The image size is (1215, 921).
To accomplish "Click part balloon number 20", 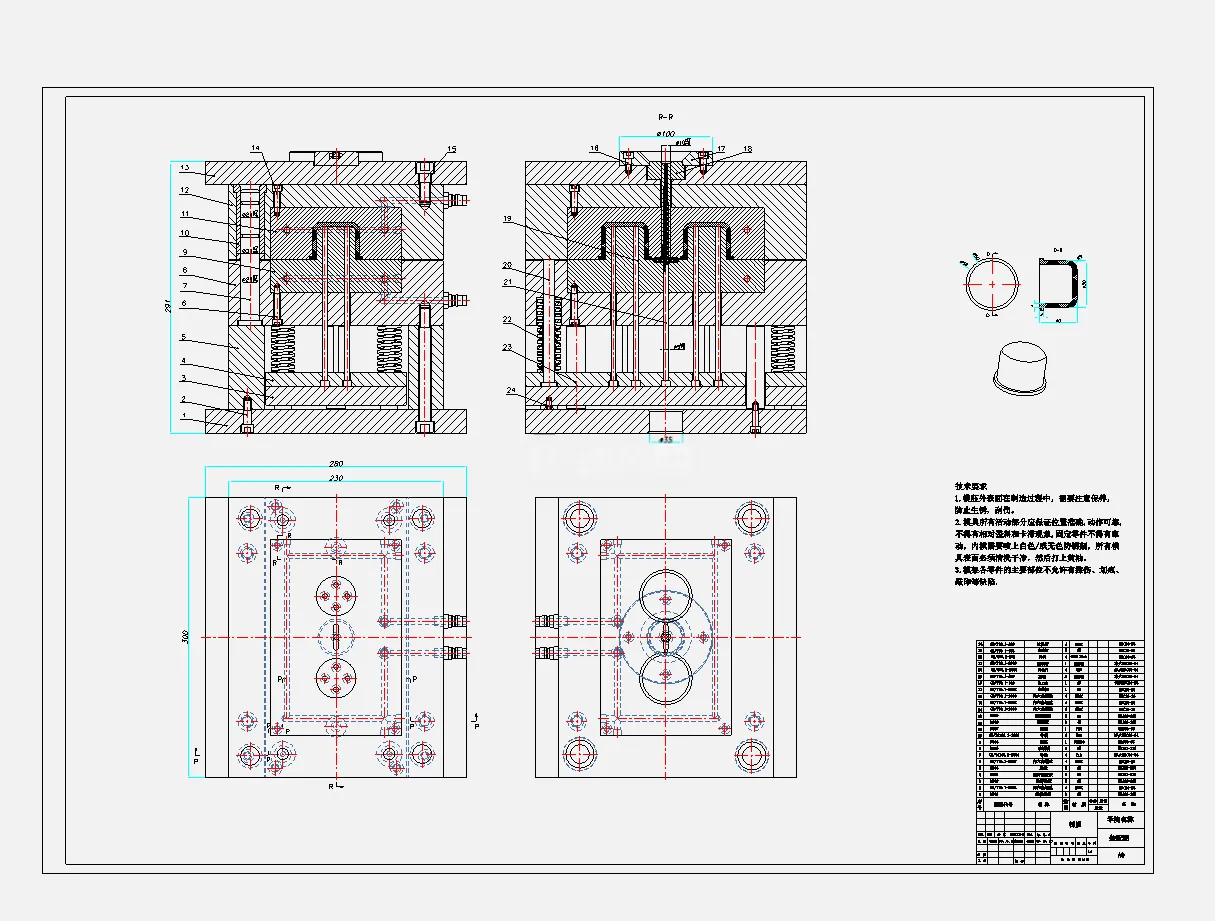I will [x=508, y=265].
